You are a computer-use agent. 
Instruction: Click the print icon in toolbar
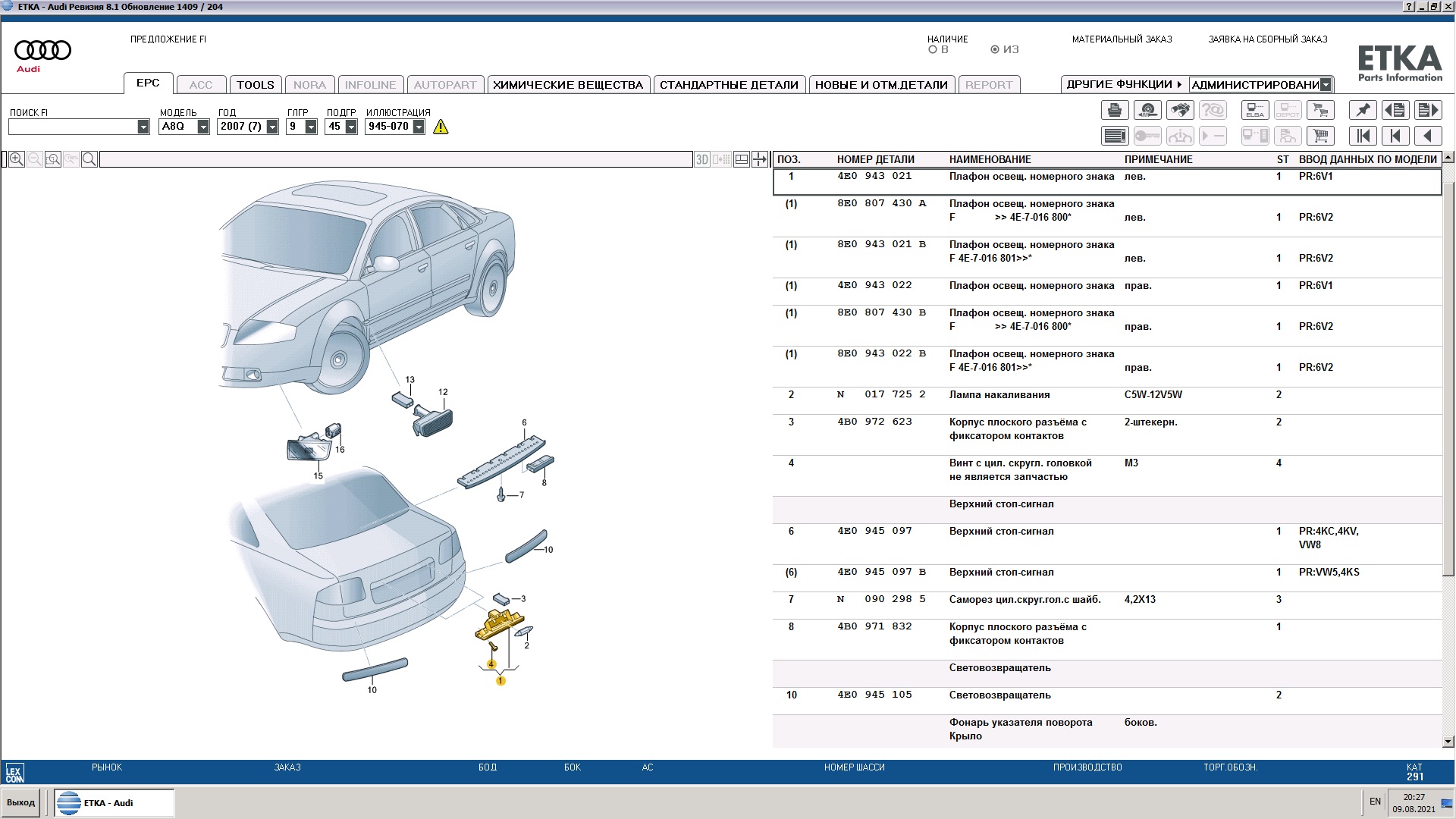pyautogui.click(x=1114, y=111)
